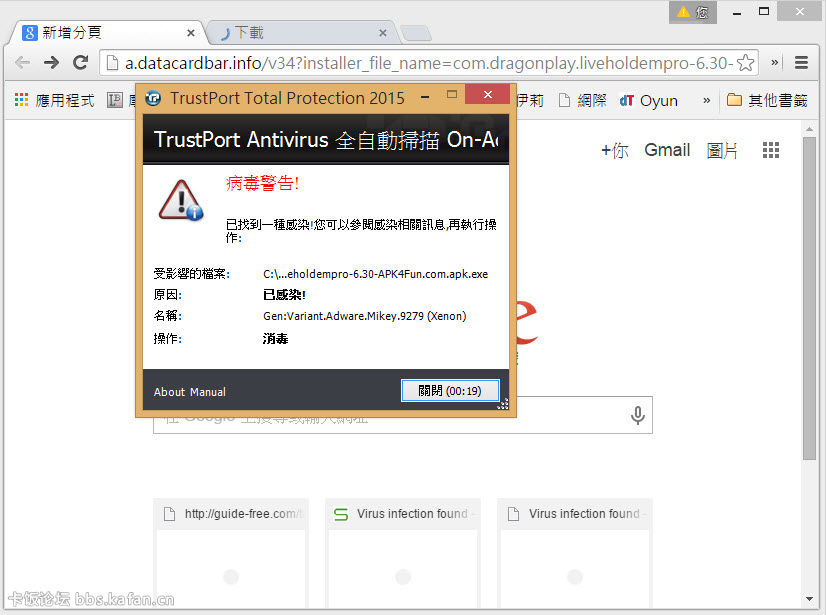Expand hidden bookmarks overflow chevron
Image resolution: width=826 pixels, height=615 pixels.
point(706,100)
